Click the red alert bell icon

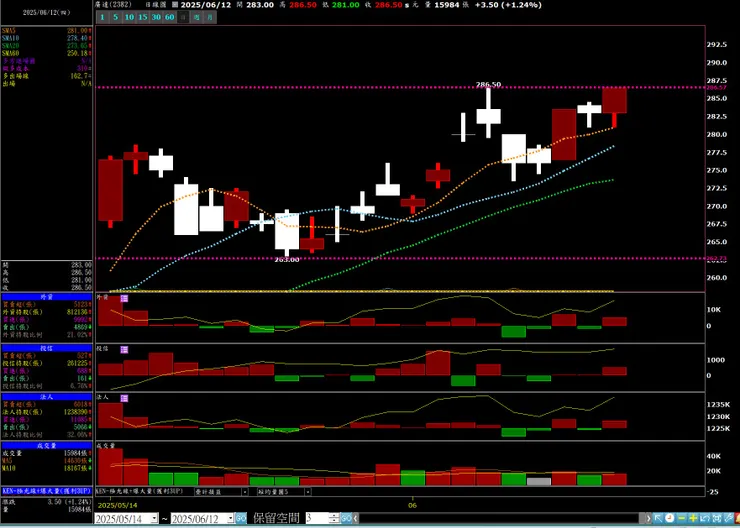[737, 518]
